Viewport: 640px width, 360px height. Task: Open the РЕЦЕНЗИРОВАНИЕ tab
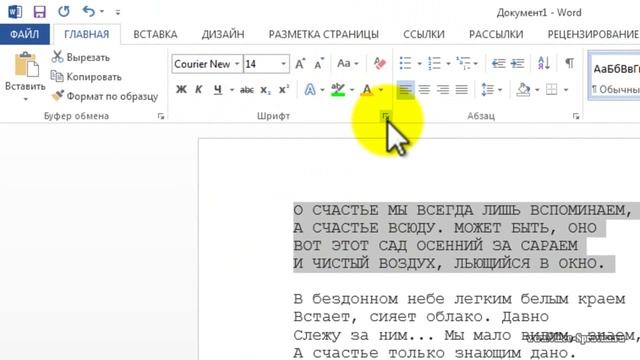coord(593,34)
